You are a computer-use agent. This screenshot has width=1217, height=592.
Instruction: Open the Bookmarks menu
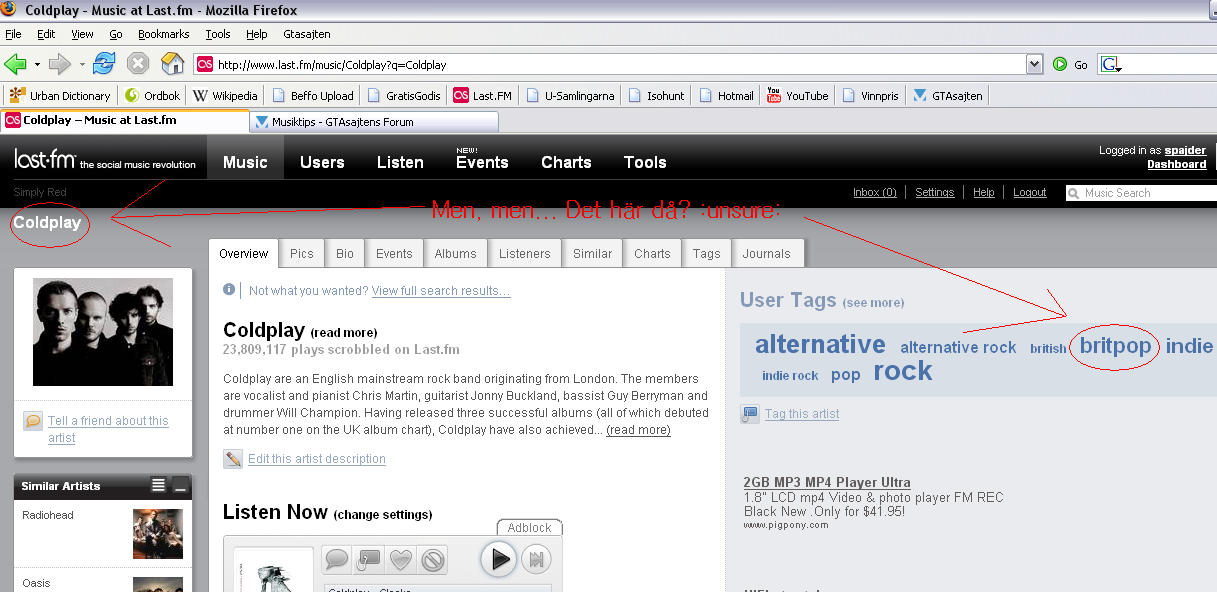[163, 34]
